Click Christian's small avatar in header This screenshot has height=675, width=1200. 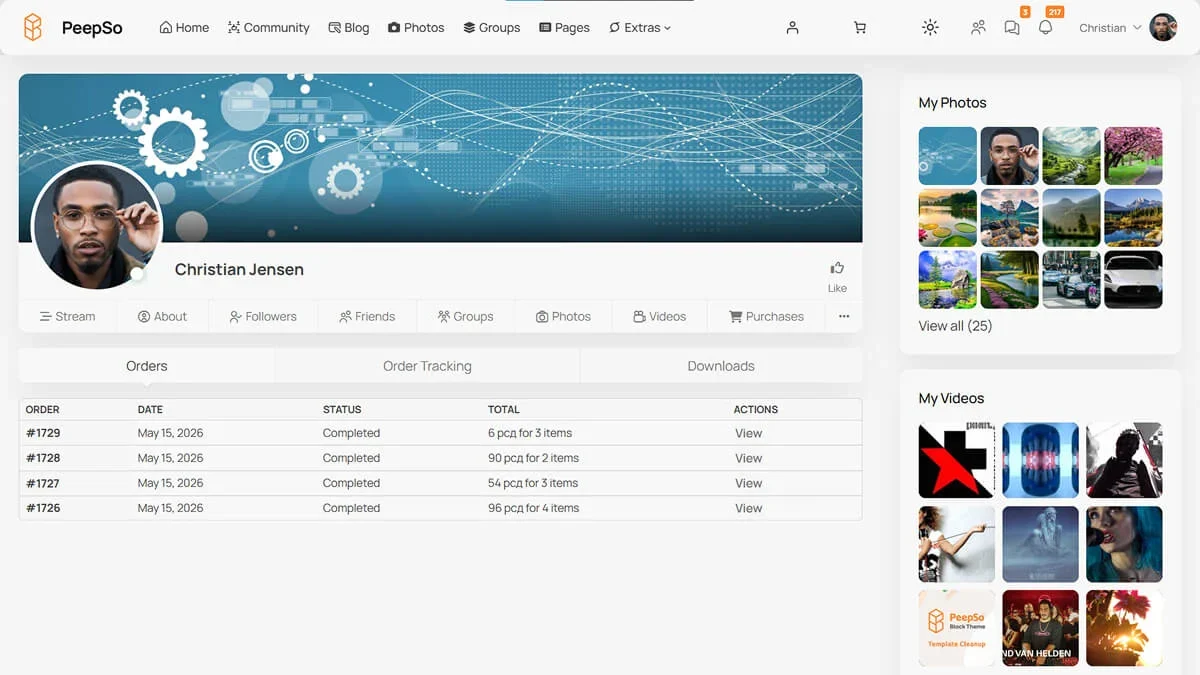click(1163, 28)
